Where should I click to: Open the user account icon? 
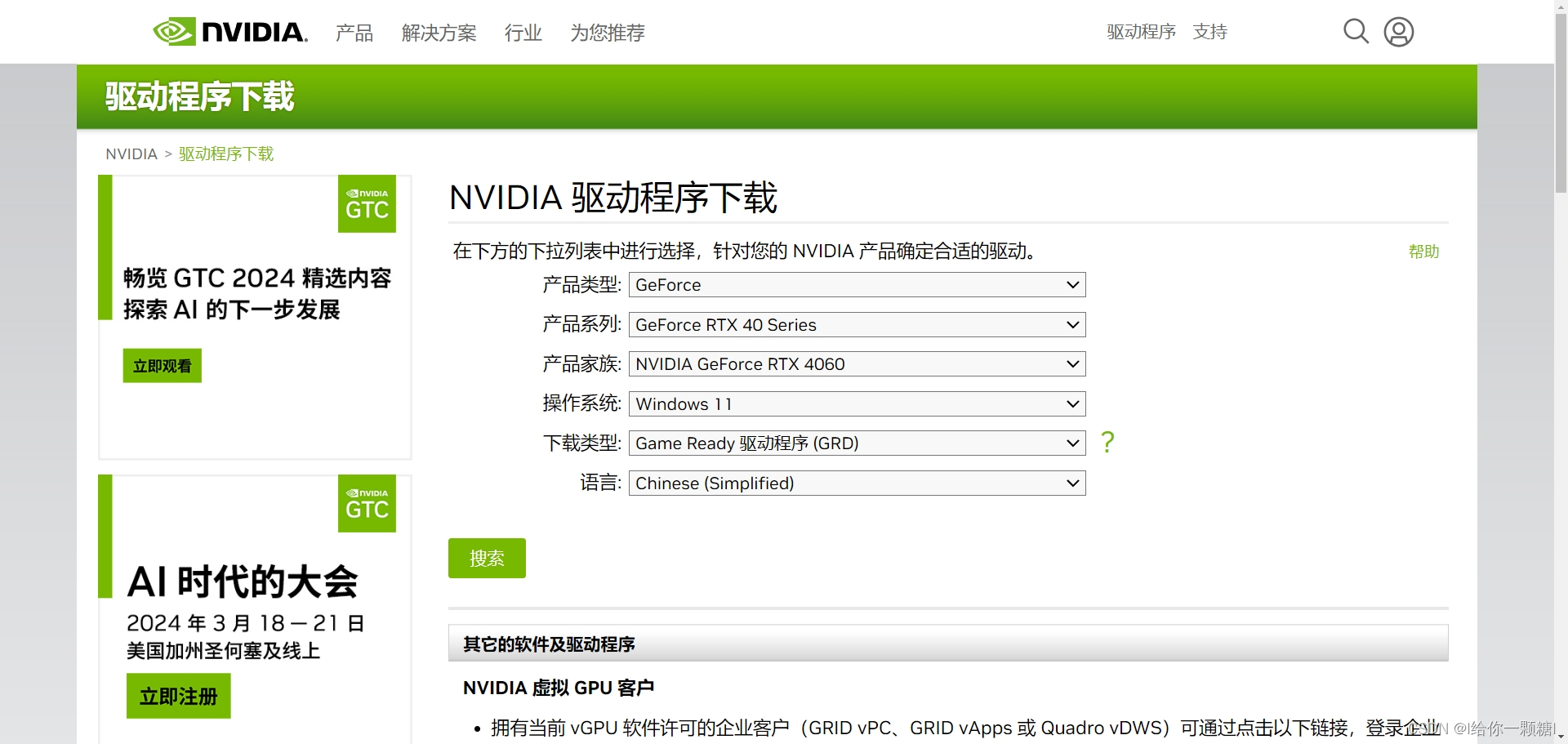tap(1399, 32)
